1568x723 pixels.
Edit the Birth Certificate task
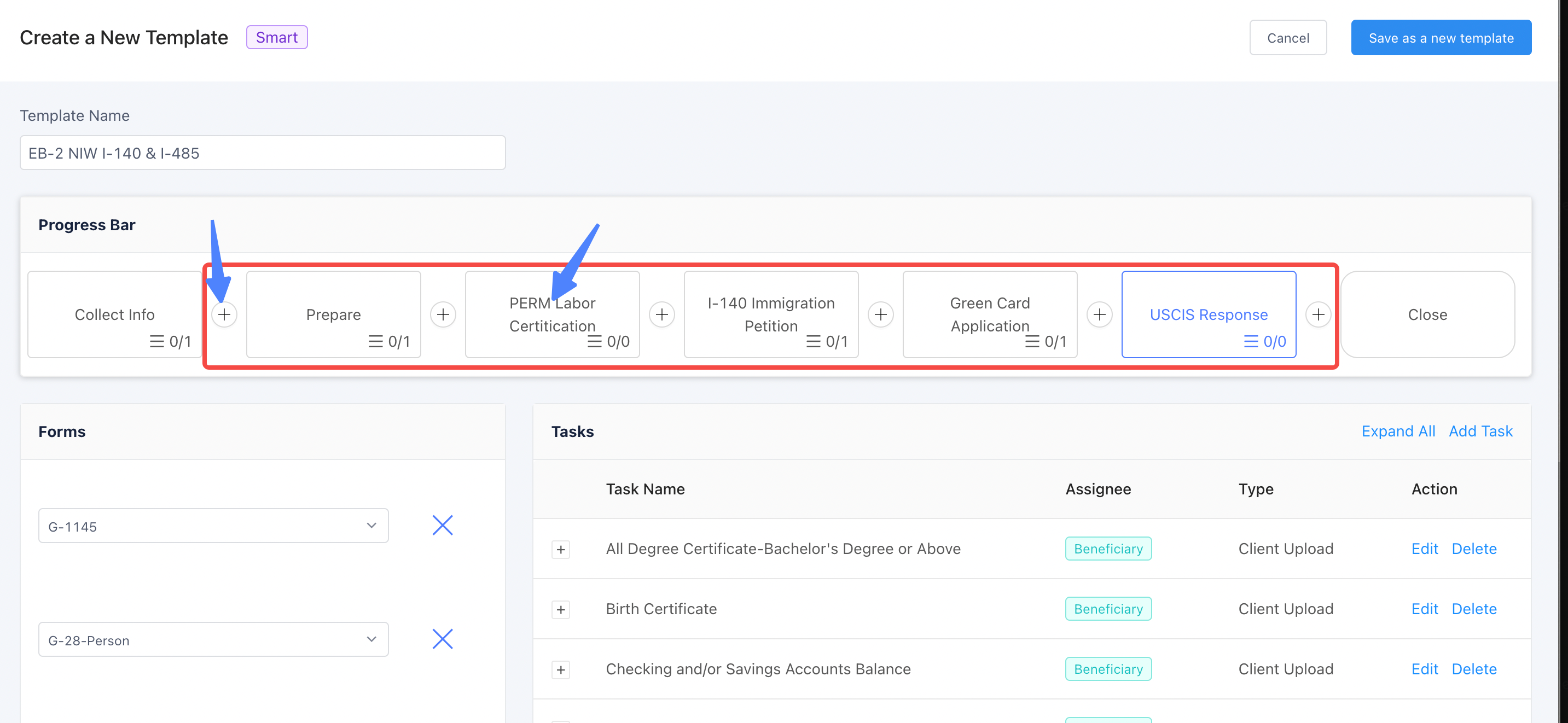tap(1424, 609)
